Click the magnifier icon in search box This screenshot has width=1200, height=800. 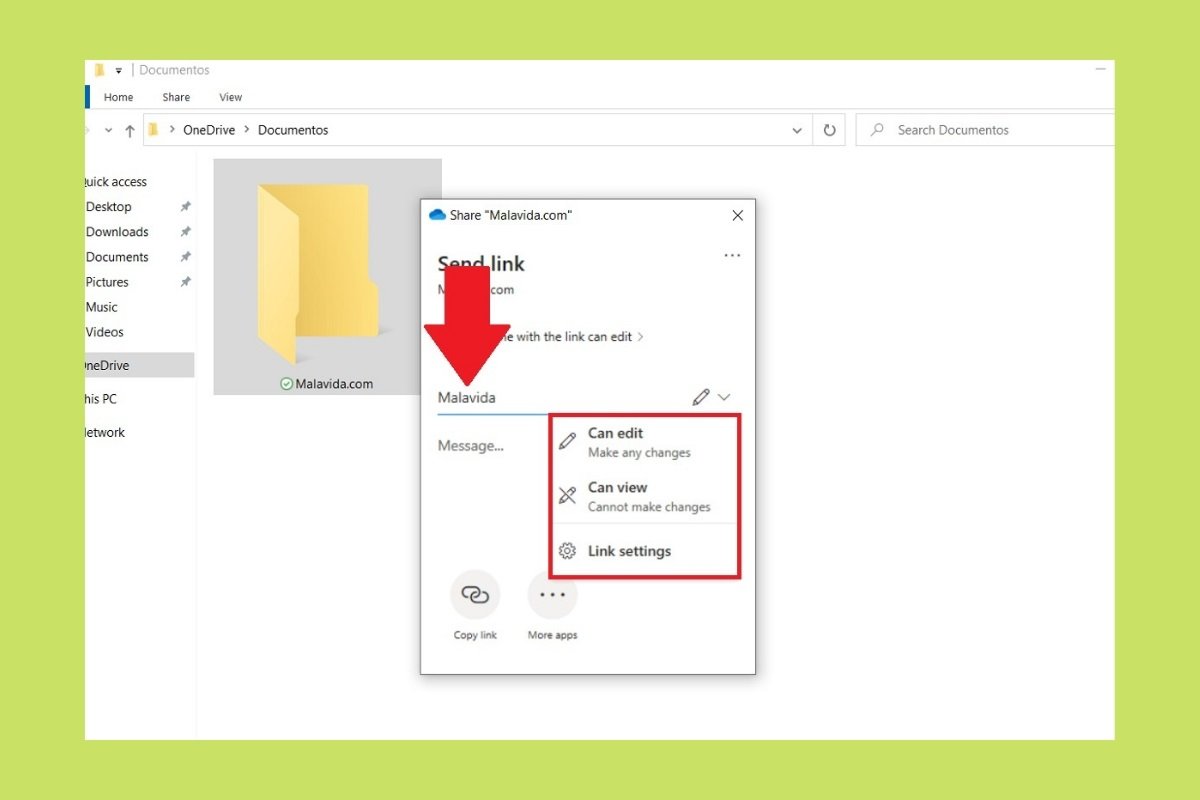(877, 130)
